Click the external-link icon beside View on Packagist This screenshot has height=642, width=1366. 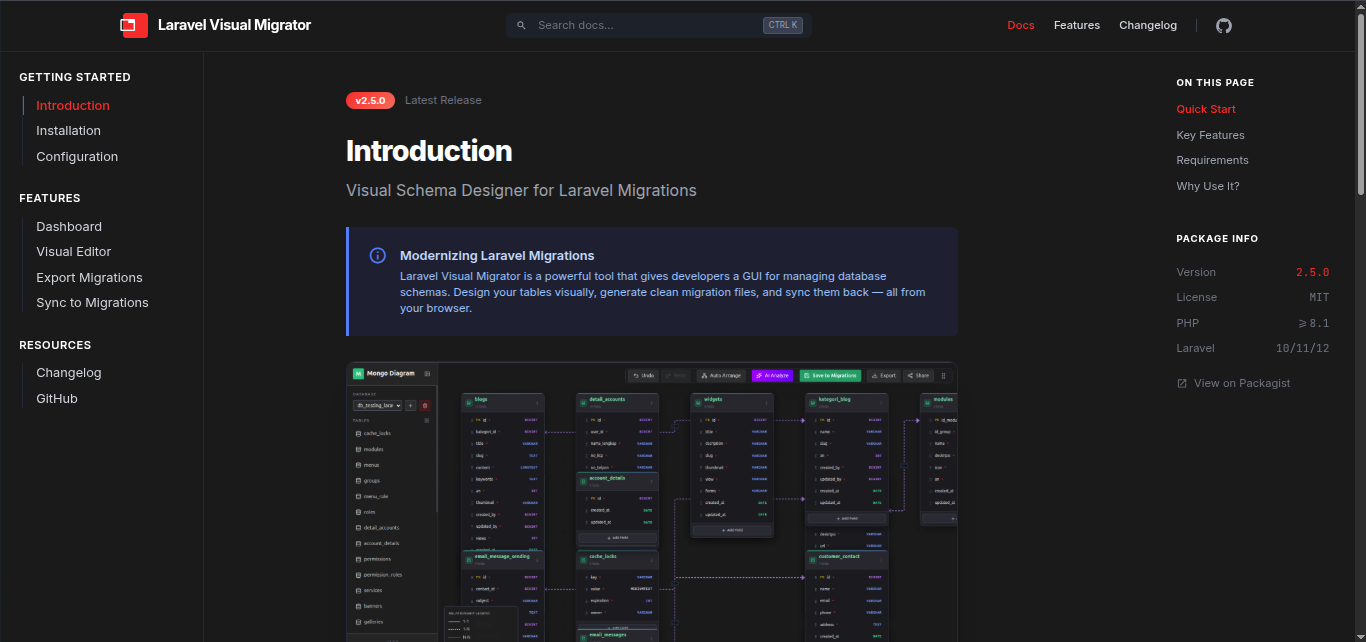coord(1182,383)
